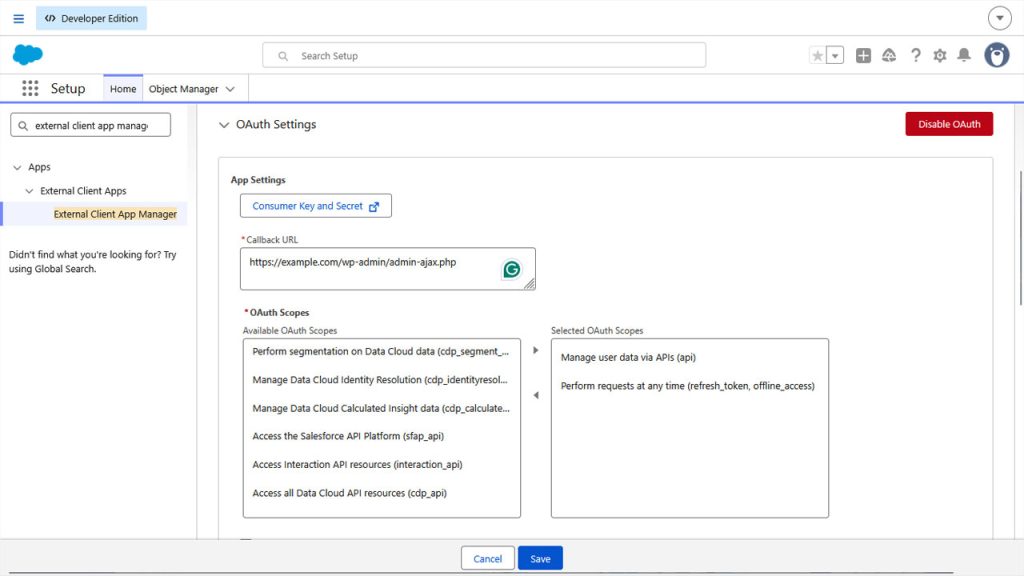Select Perform segmentation on Data Cloud scope
Screen dimensions: 1024x576
point(381,351)
